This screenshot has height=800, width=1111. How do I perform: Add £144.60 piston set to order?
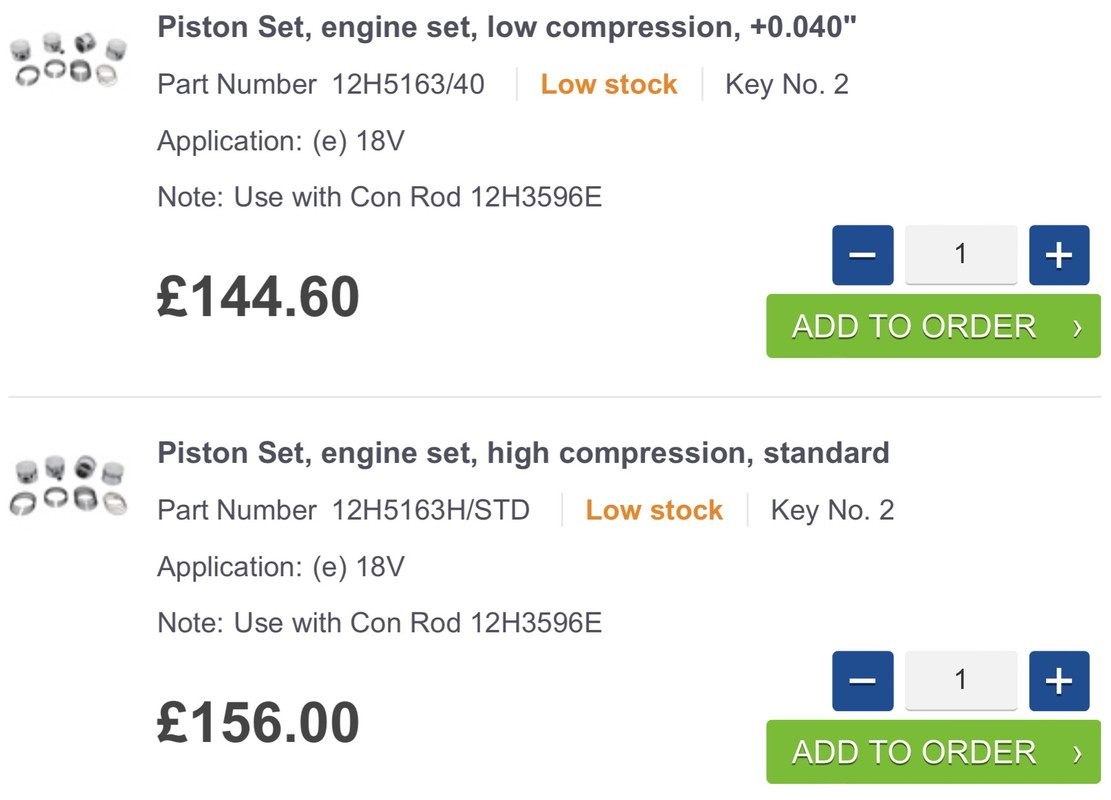(932, 326)
